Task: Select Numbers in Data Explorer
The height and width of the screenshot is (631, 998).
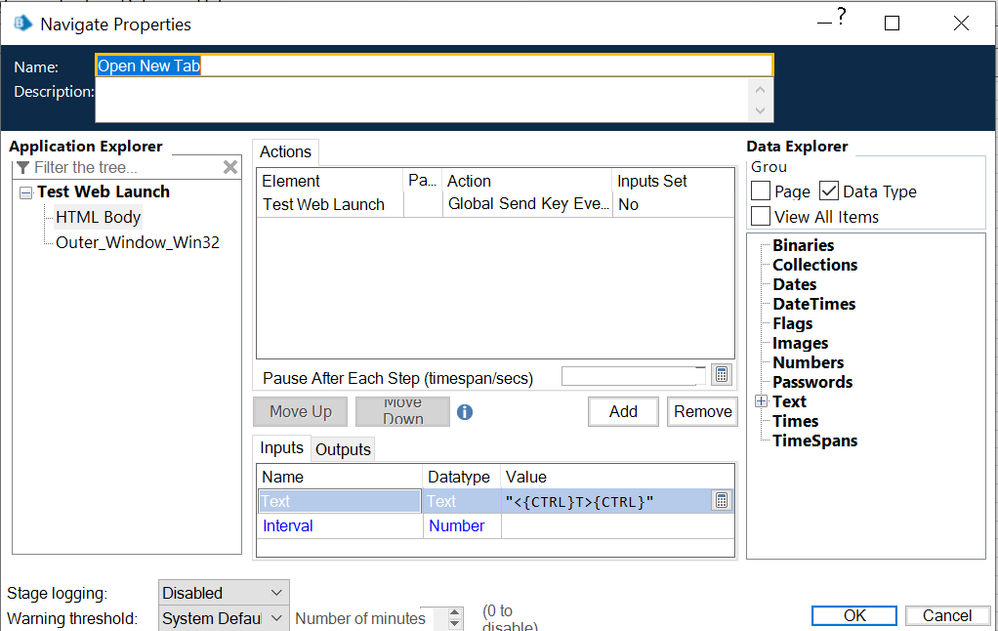Action: (x=808, y=362)
